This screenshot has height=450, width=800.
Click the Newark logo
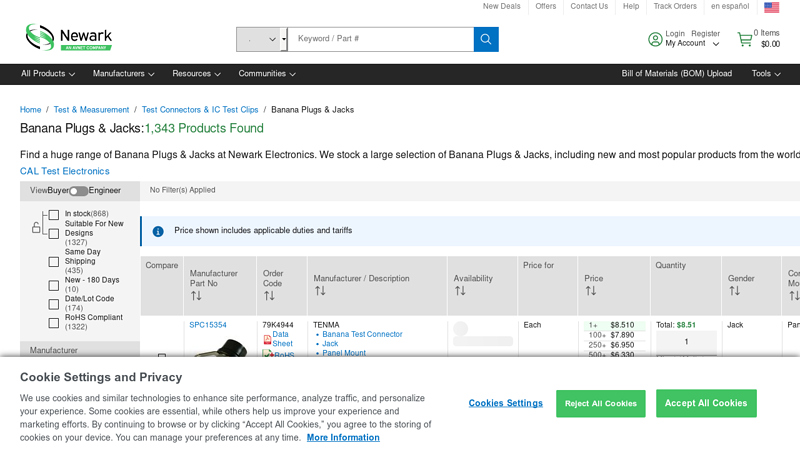[68, 37]
